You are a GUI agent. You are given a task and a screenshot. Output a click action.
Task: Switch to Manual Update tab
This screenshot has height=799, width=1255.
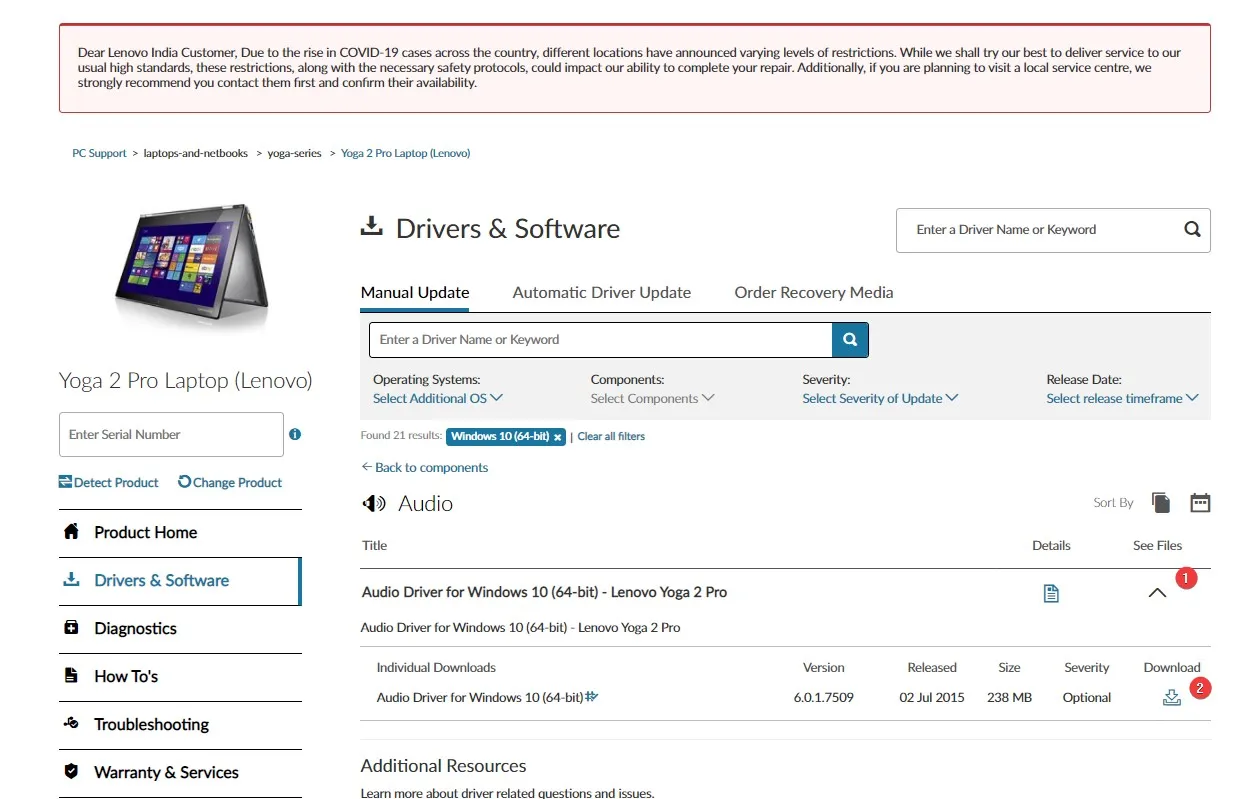pyautogui.click(x=415, y=293)
